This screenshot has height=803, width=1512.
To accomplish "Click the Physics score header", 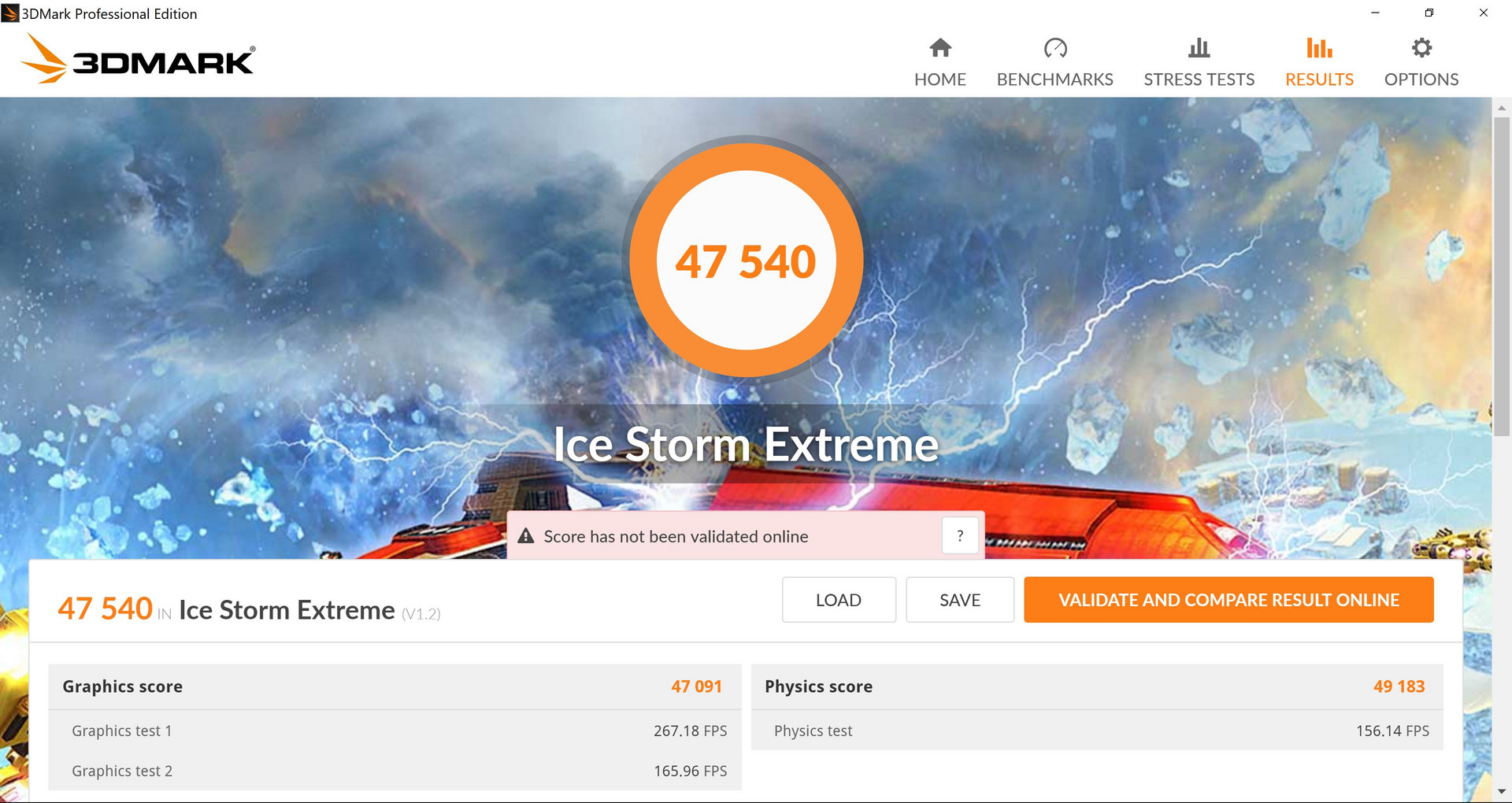I will click(818, 686).
